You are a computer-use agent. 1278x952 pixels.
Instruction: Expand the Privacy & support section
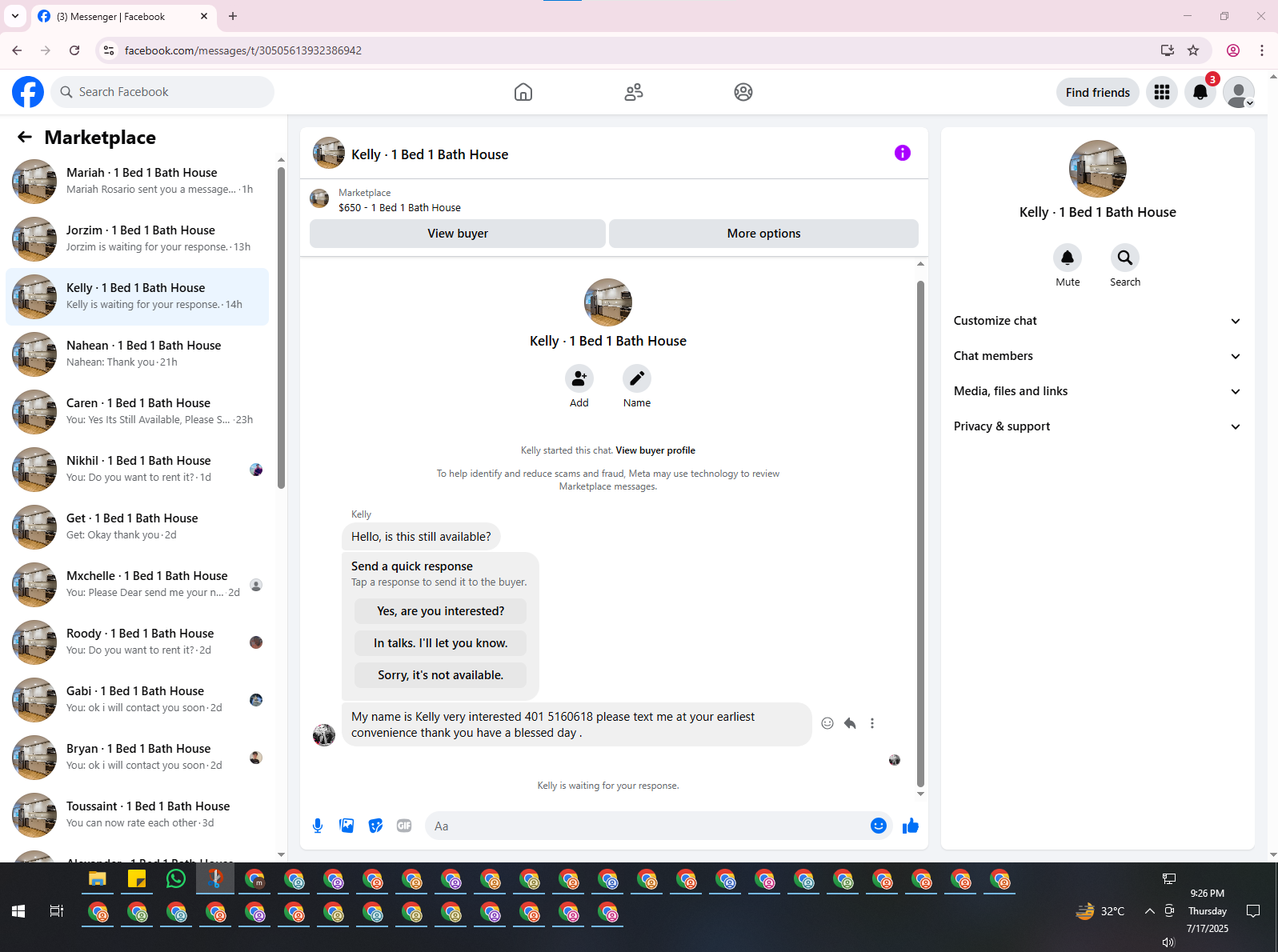[1097, 426]
